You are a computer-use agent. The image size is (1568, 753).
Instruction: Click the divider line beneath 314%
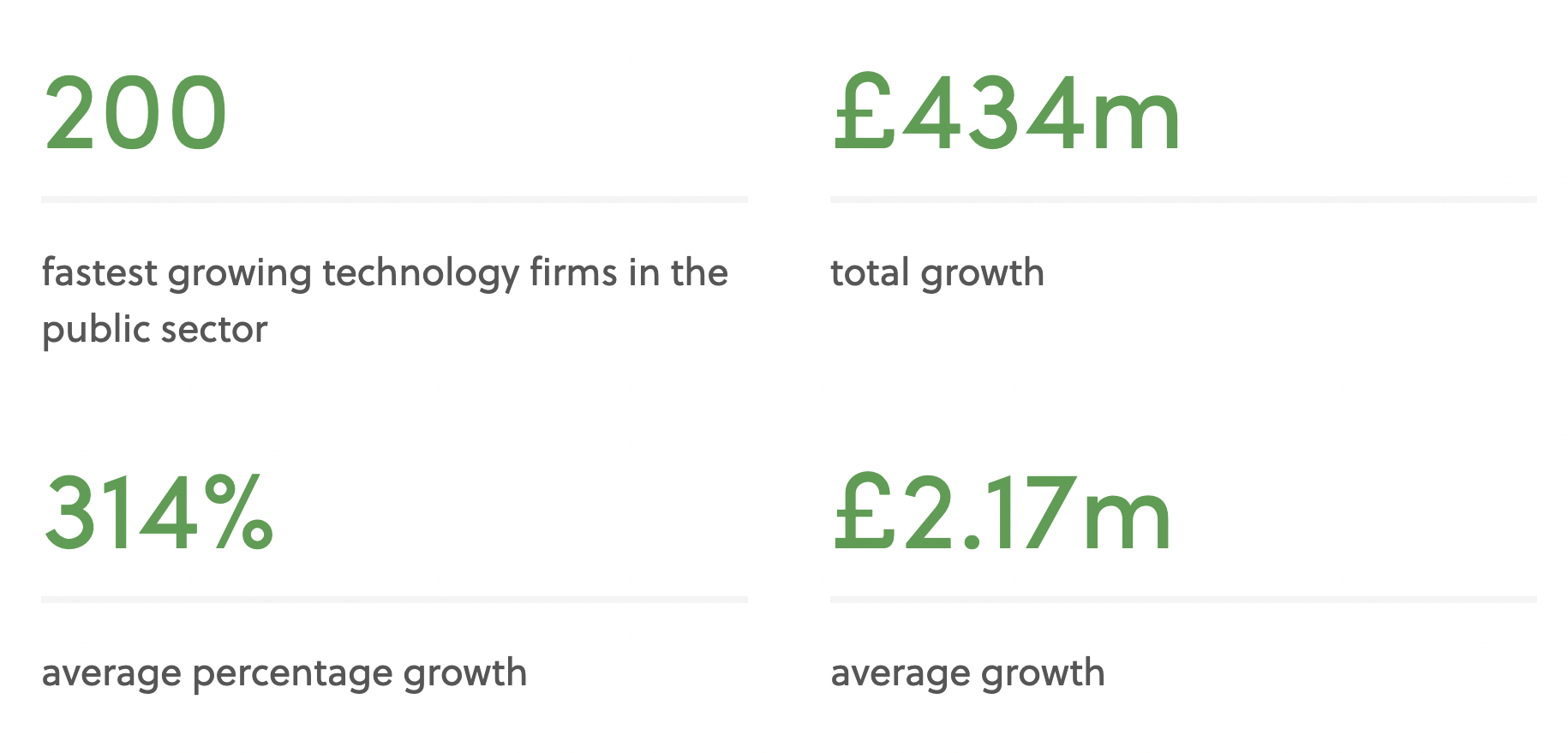pos(394,600)
